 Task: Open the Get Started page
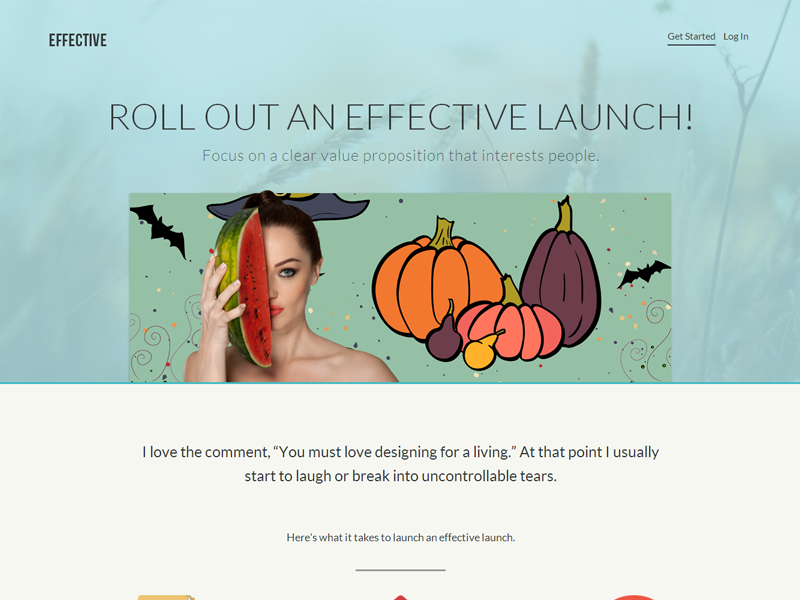pyautogui.click(x=691, y=37)
